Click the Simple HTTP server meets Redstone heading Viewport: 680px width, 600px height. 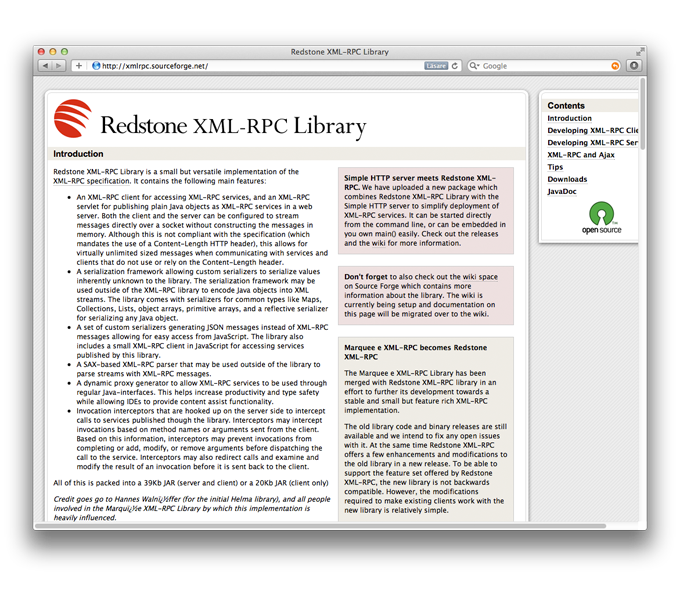point(420,183)
